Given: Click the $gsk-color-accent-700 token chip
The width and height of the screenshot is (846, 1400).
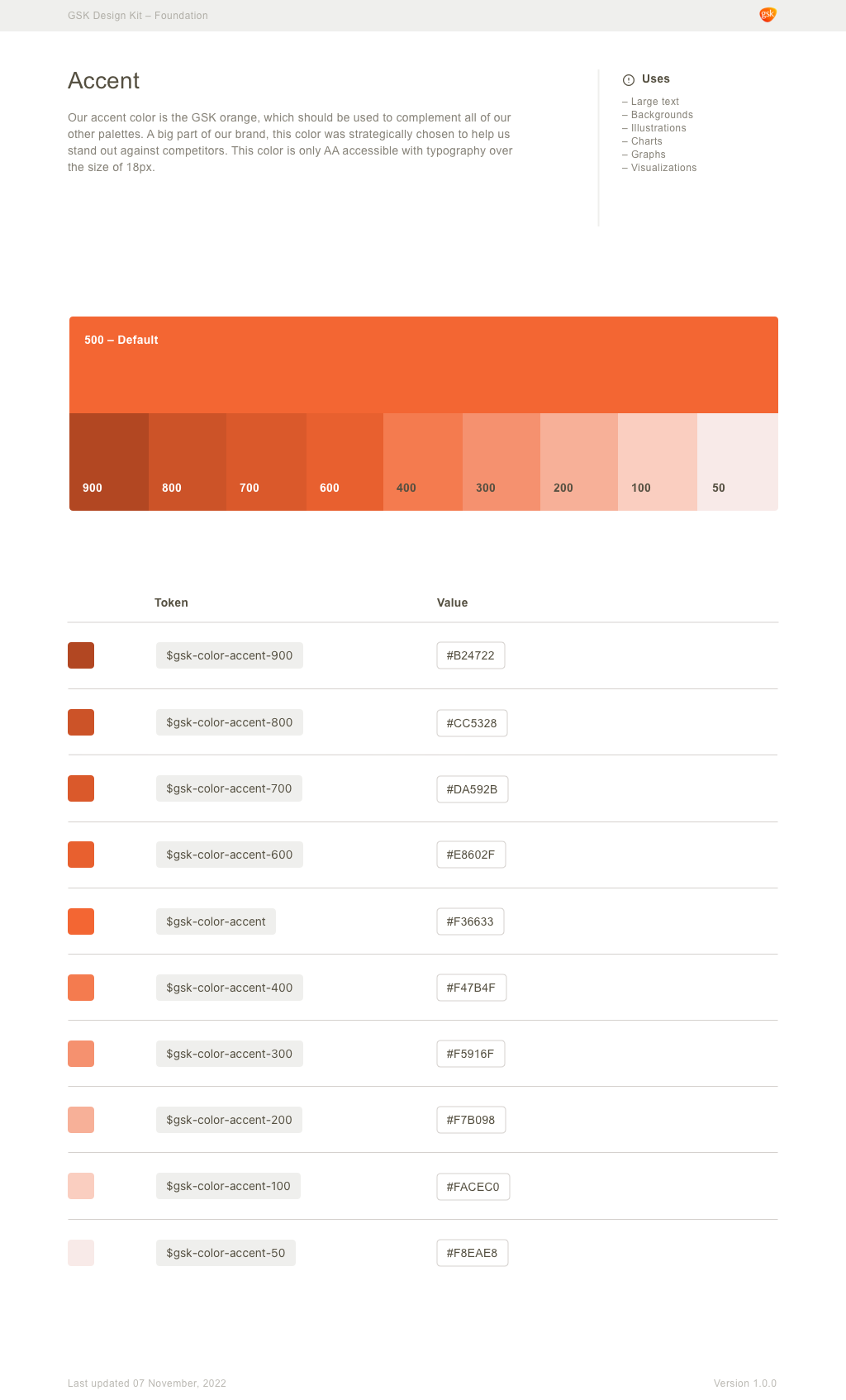Looking at the screenshot, I should [229, 788].
